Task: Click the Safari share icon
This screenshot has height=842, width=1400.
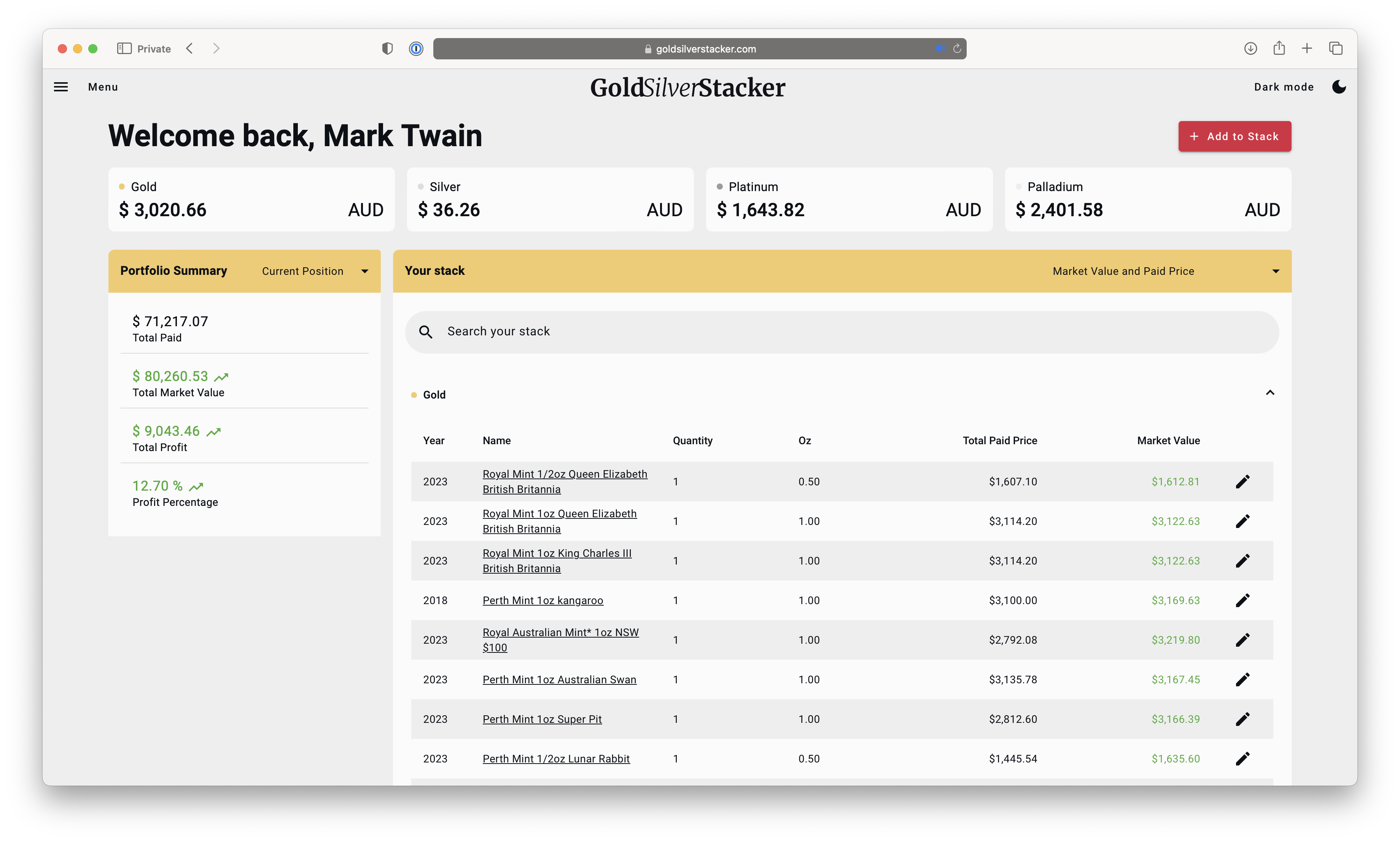Action: click(1279, 49)
